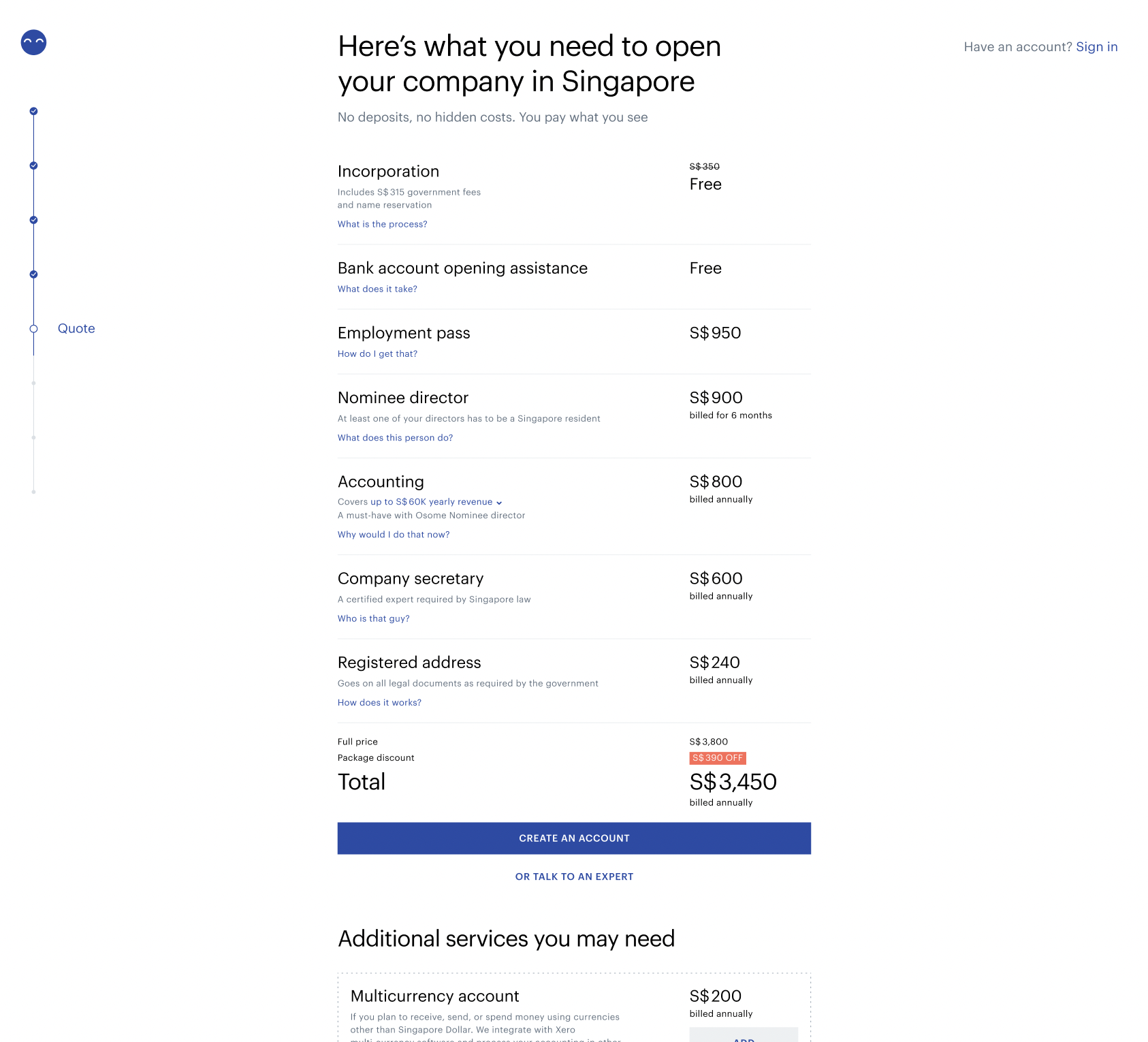Click 'Who is that guy?' link
The width and height of the screenshot is (1148, 1042).
coord(373,618)
